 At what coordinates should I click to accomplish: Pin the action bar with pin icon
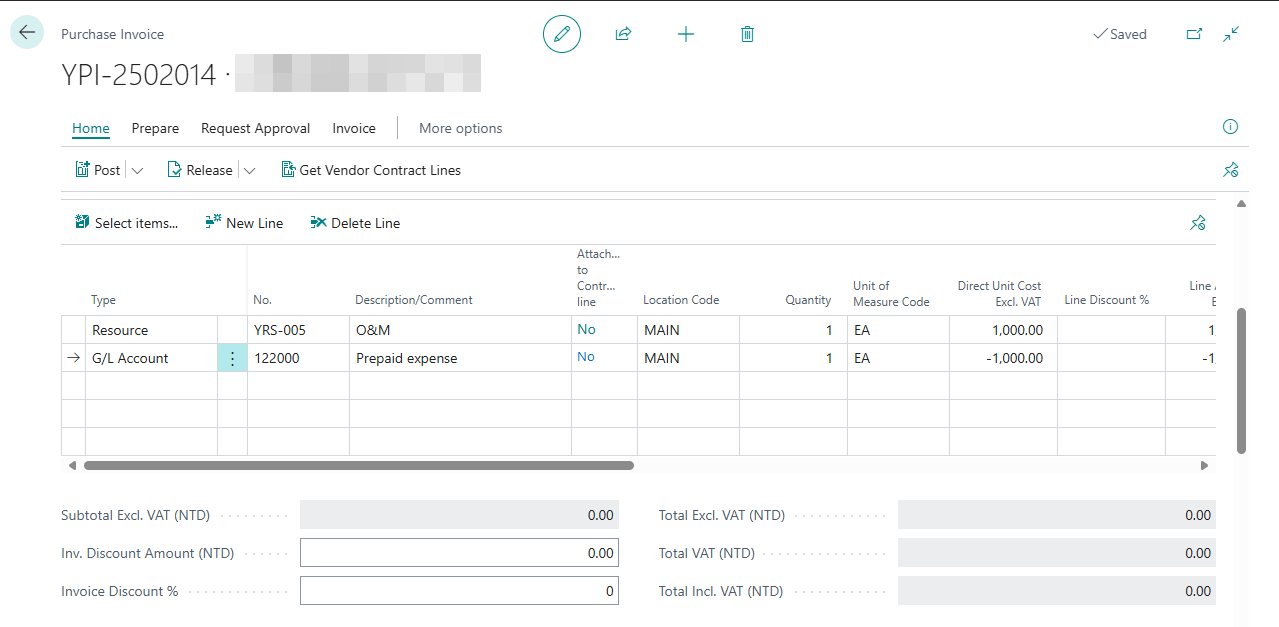pyautogui.click(x=1231, y=170)
